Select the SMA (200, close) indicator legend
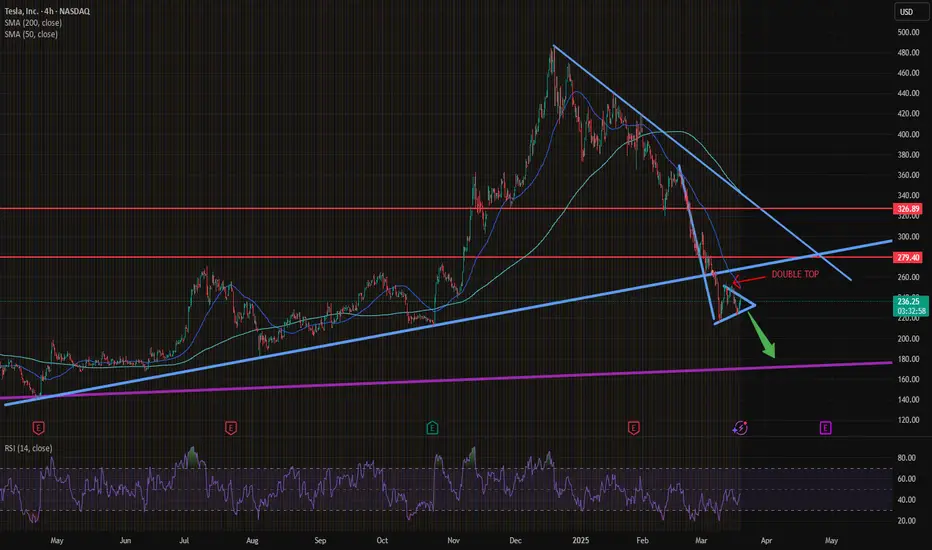This screenshot has height=550, width=932. coord(33,23)
